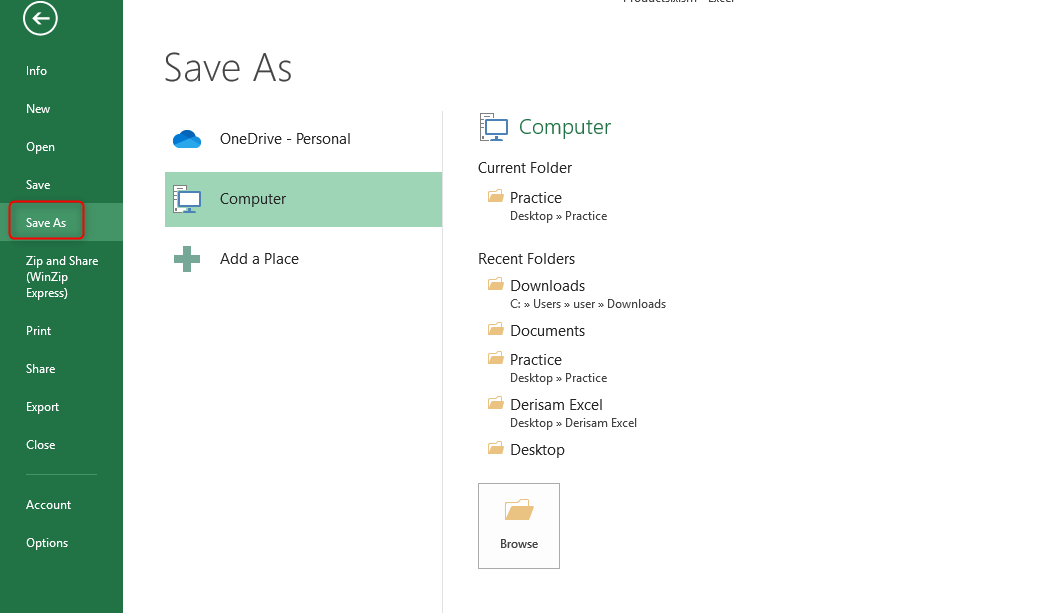This screenshot has height=613, width=1056.
Task: Select Zip and Share (WinZip Express)
Action: [61, 277]
